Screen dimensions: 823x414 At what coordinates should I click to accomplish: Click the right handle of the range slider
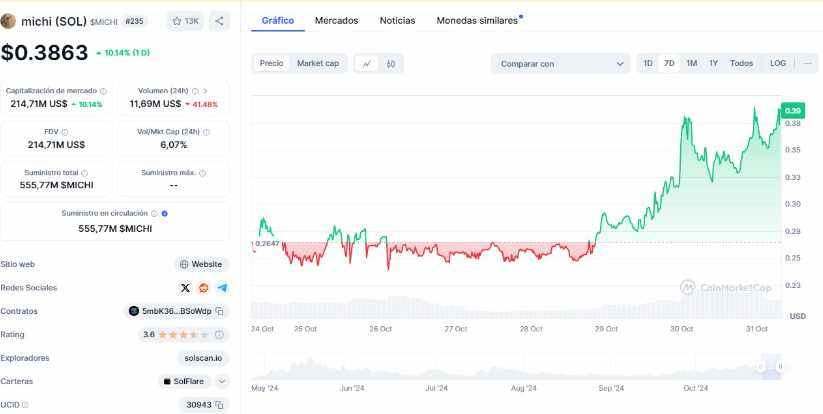click(x=780, y=367)
